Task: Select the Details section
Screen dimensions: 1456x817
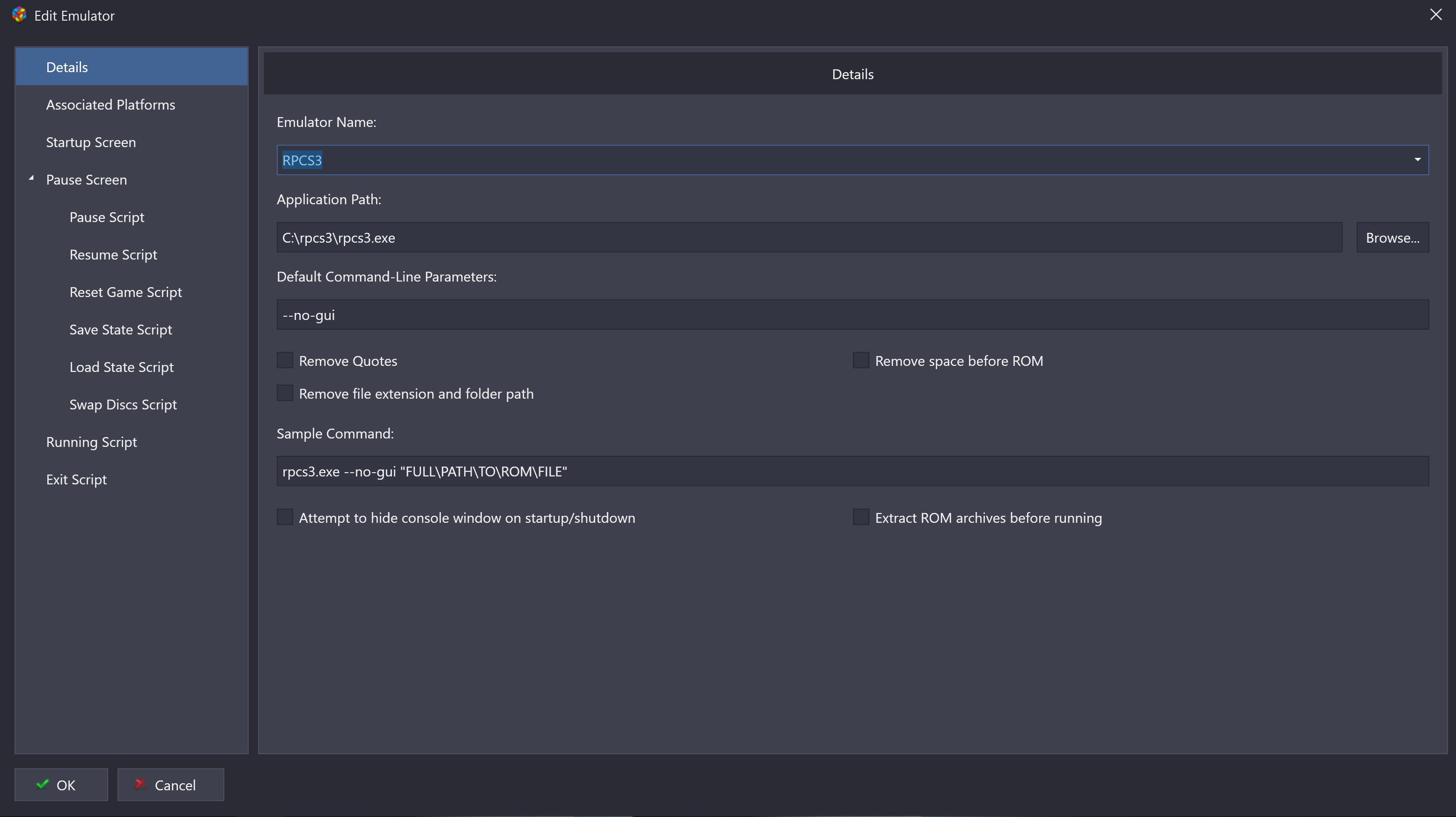Action: pyautogui.click(x=132, y=67)
